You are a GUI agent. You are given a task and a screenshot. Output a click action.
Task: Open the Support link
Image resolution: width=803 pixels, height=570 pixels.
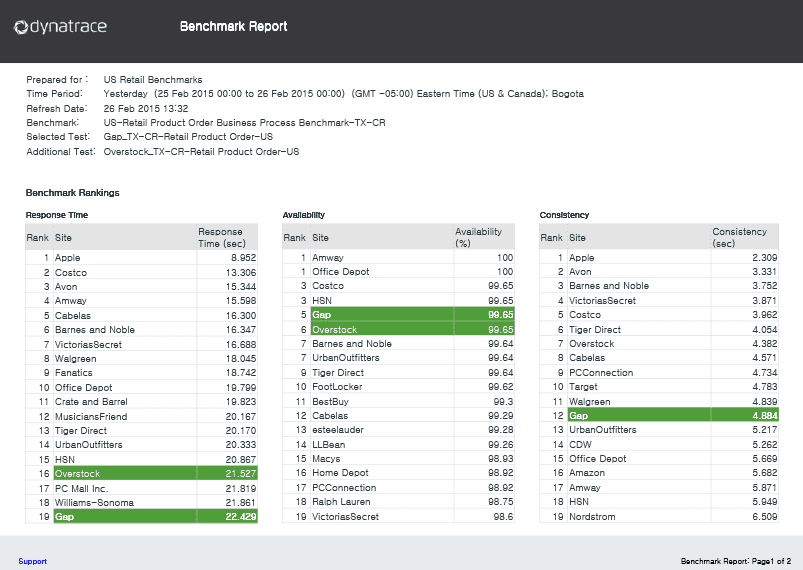pyautogui.click(x=32, y=561)
